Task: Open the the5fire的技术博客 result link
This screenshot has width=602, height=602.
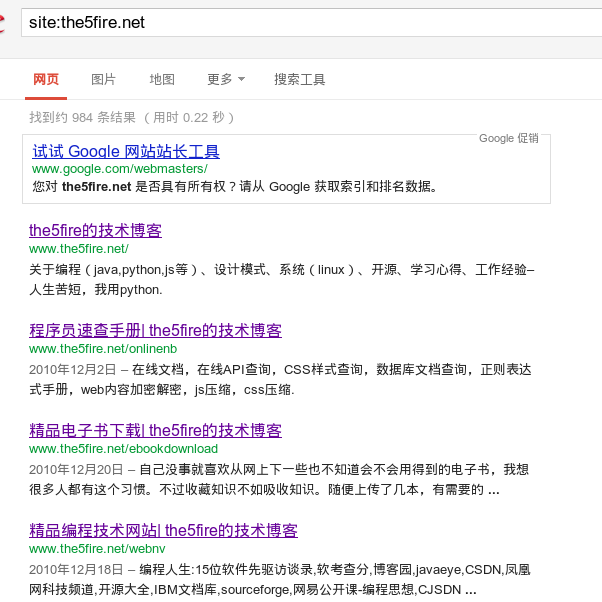Action: coord(95,231)
